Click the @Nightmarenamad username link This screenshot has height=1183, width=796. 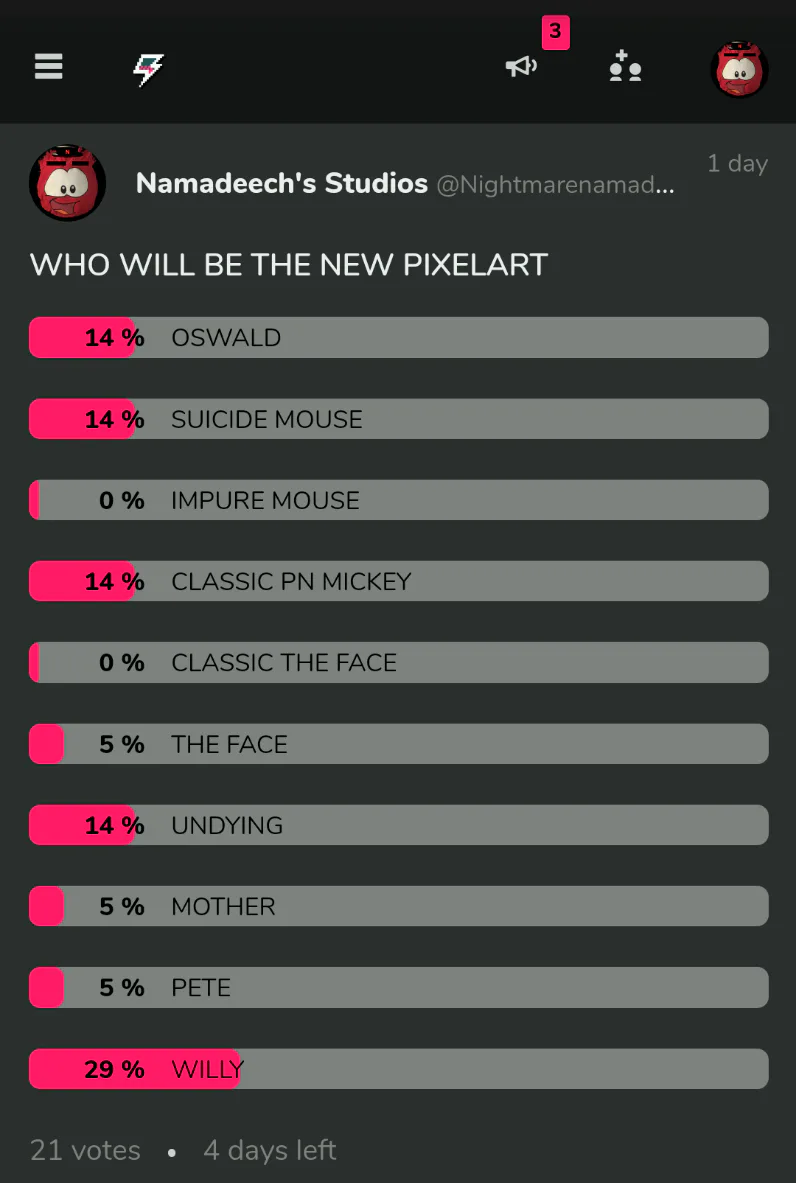(555, 185)
